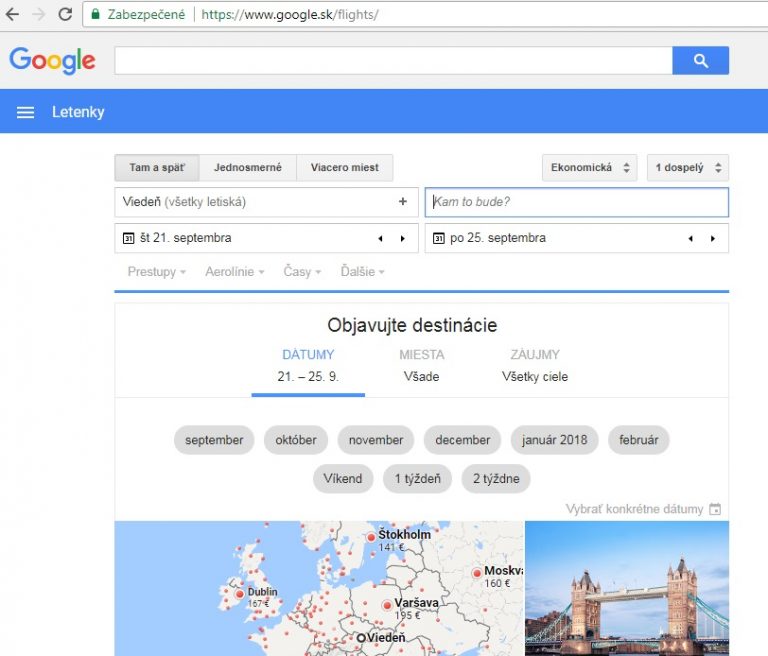Select the Jednosmerné trip type
The width and height of the screenshot is (768, 656).
(x=248, y=168)
